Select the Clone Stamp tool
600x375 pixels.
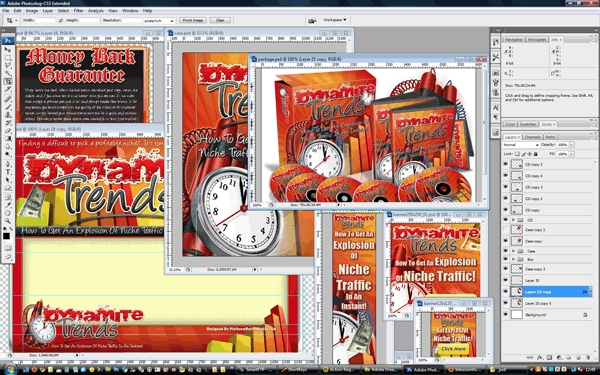coord(8,114)
